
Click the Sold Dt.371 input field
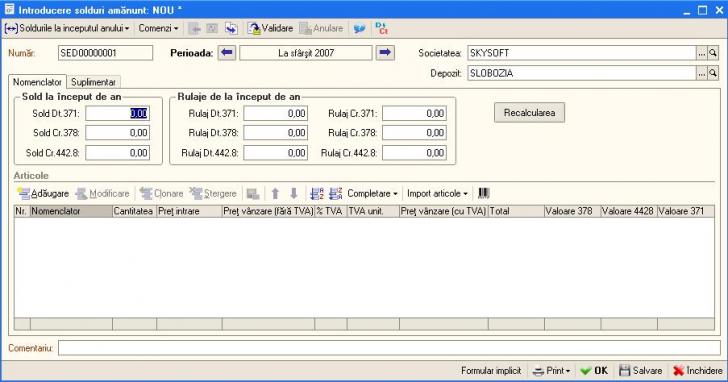pyautogui.click(x=117, y=113)
